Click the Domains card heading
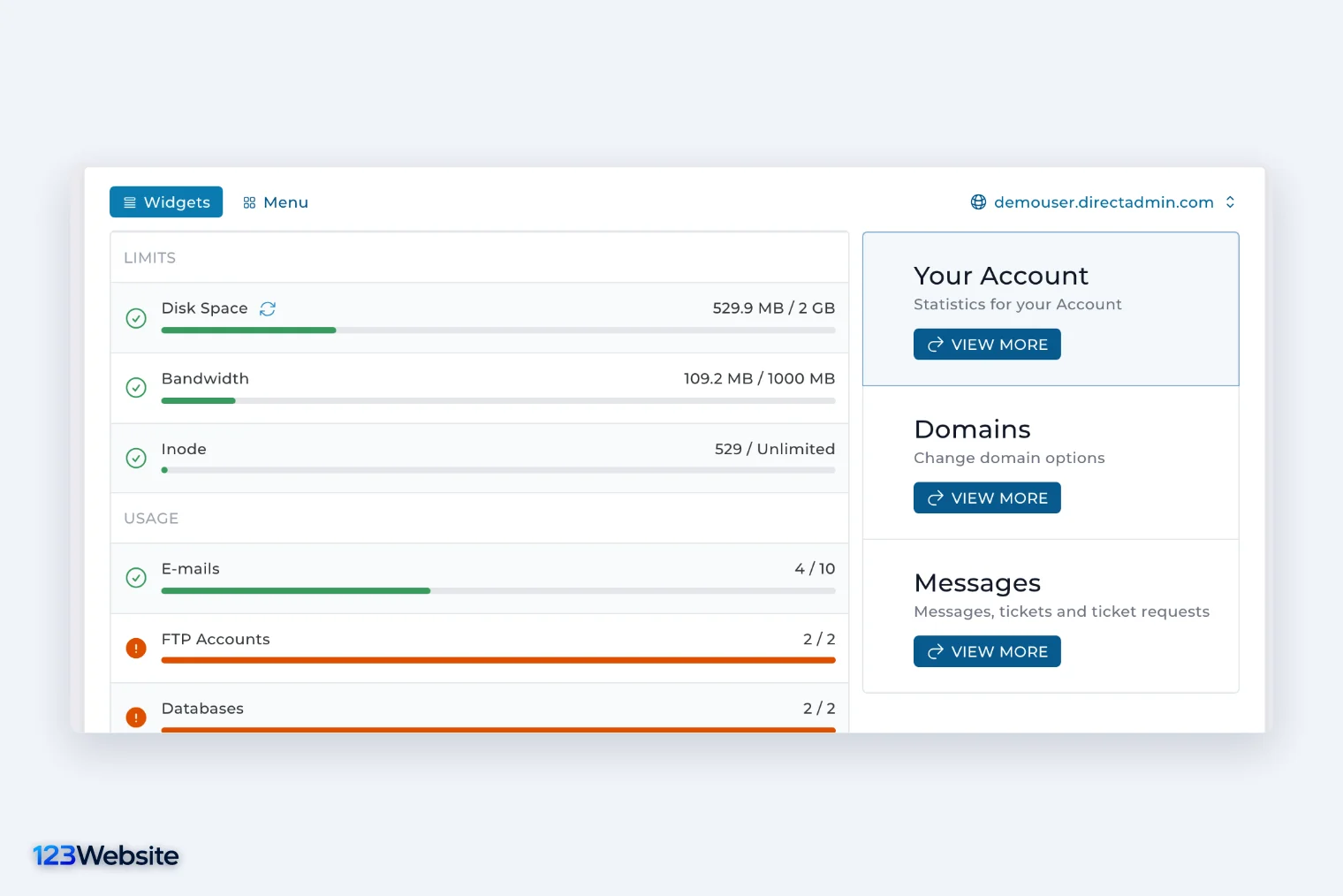The image size is (1343, 896). pyautogui.click(x=972, y=429)
